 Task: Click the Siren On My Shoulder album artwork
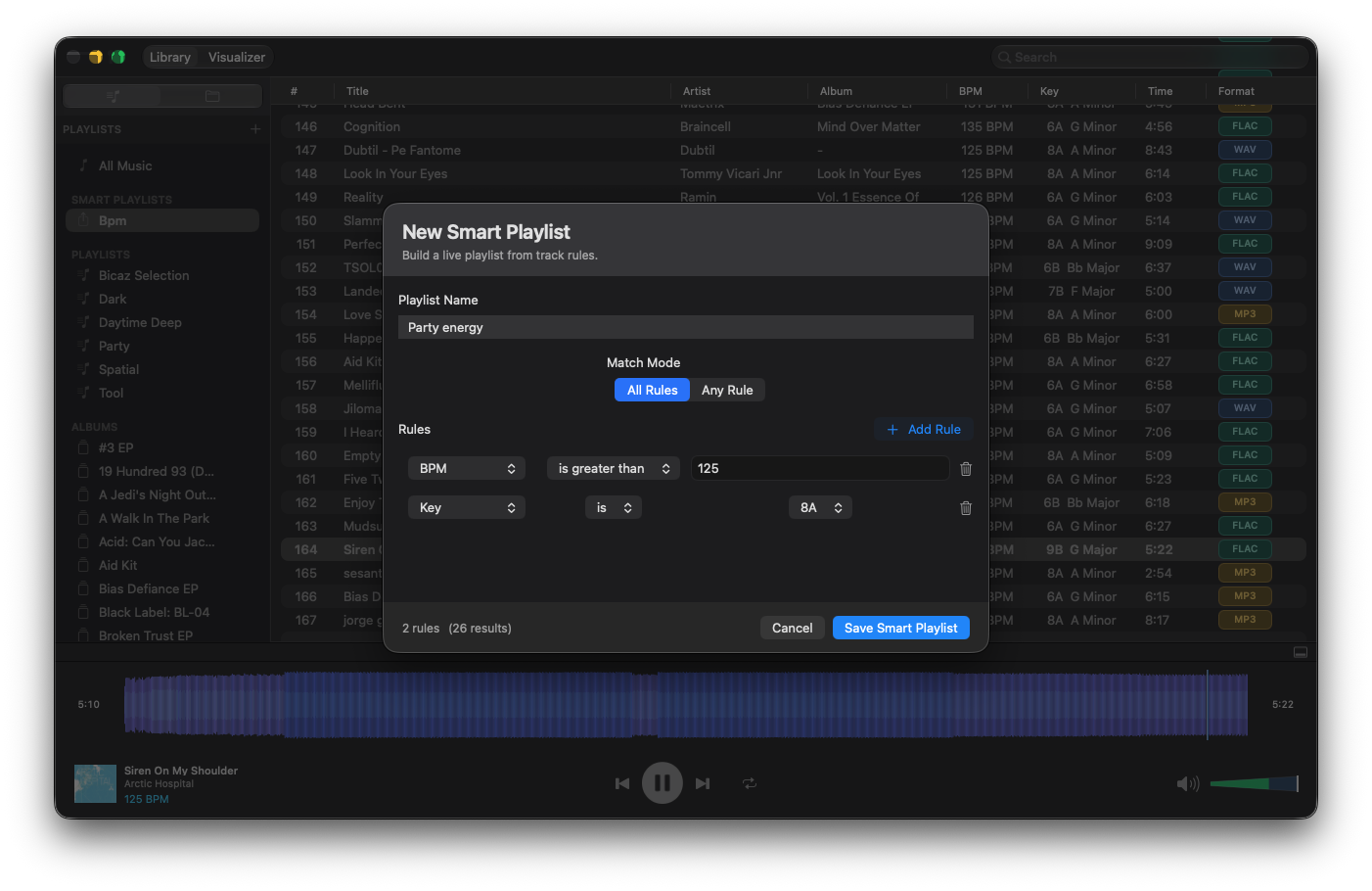coord(95,783)
